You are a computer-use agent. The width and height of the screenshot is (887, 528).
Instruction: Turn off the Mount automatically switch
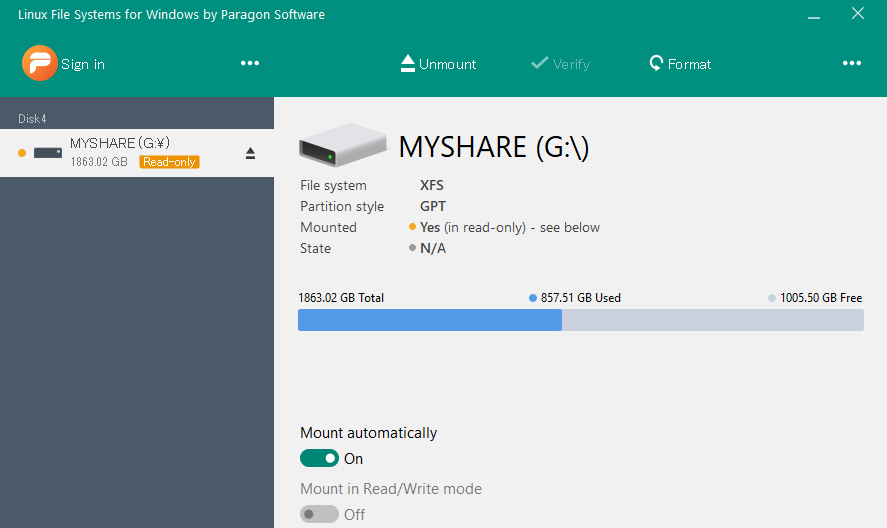point(319,459)
